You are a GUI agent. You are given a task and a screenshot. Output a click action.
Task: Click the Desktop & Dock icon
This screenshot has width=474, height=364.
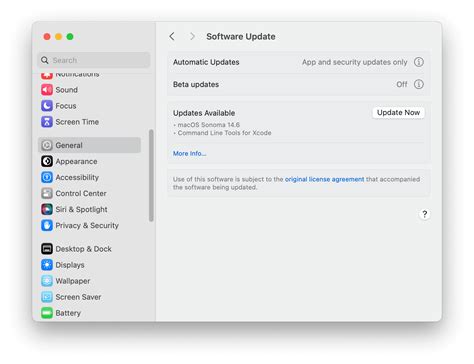tap(47, 249)
